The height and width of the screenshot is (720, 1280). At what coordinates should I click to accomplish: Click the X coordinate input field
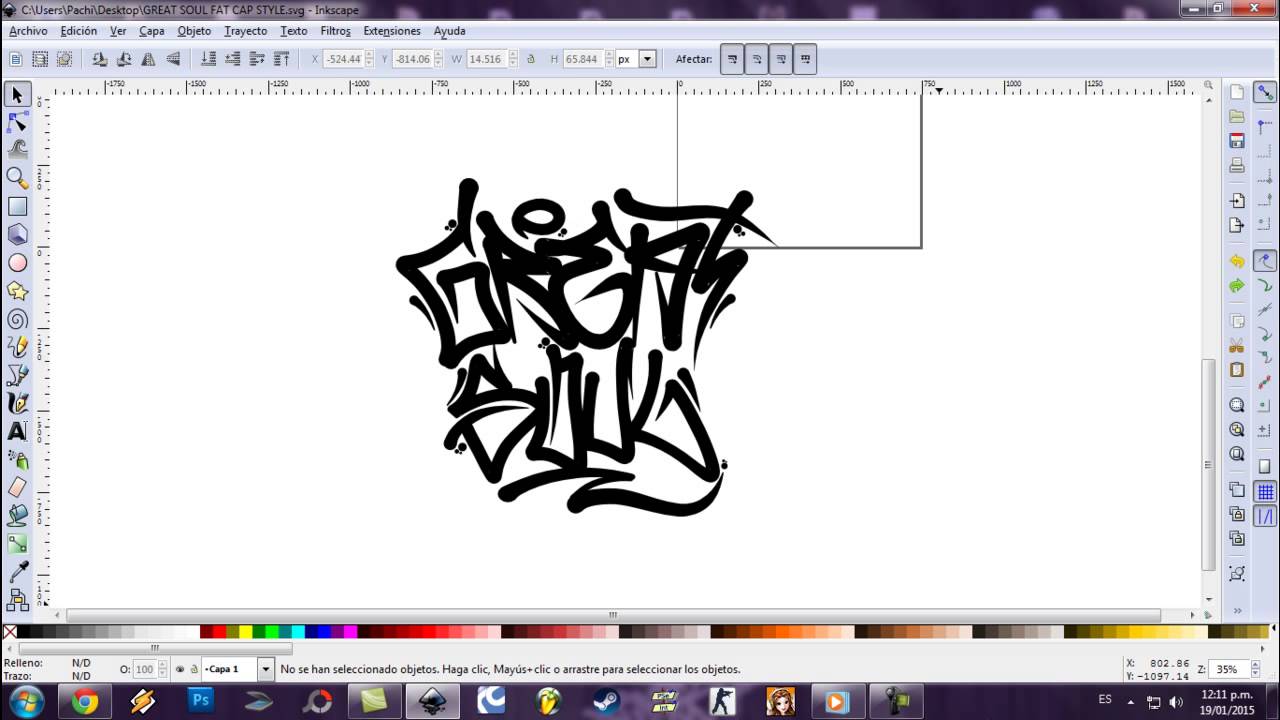coord(343,59)
